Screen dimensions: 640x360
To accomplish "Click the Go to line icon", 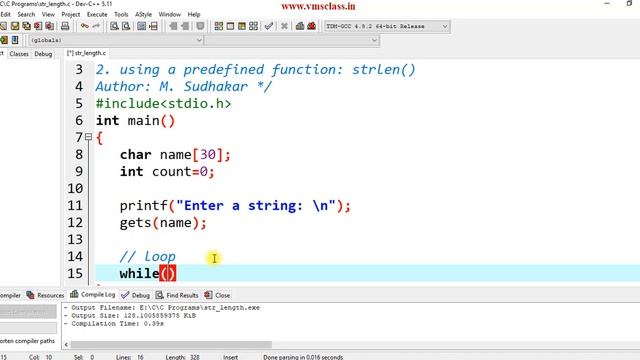I will tap(153, 26).
